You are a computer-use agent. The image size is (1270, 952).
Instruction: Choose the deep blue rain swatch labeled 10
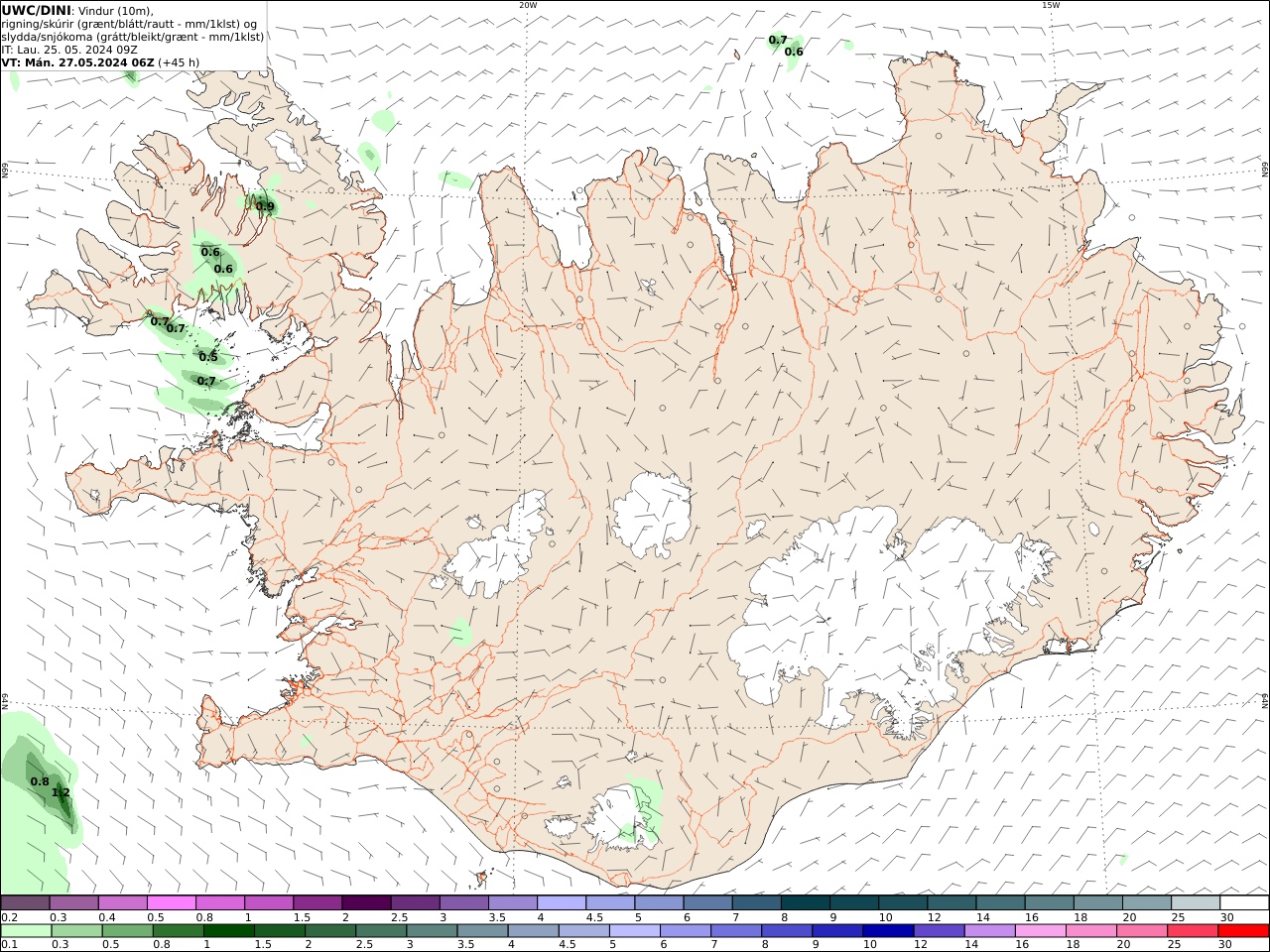tap(888, 930)
